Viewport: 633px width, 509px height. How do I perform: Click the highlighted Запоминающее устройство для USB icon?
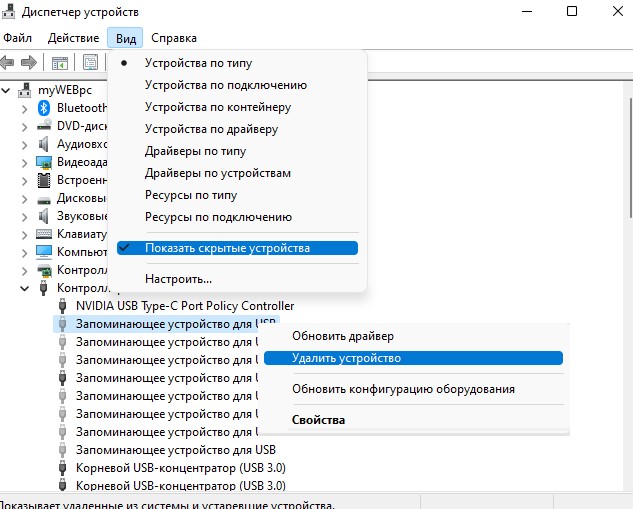point(63,324)
